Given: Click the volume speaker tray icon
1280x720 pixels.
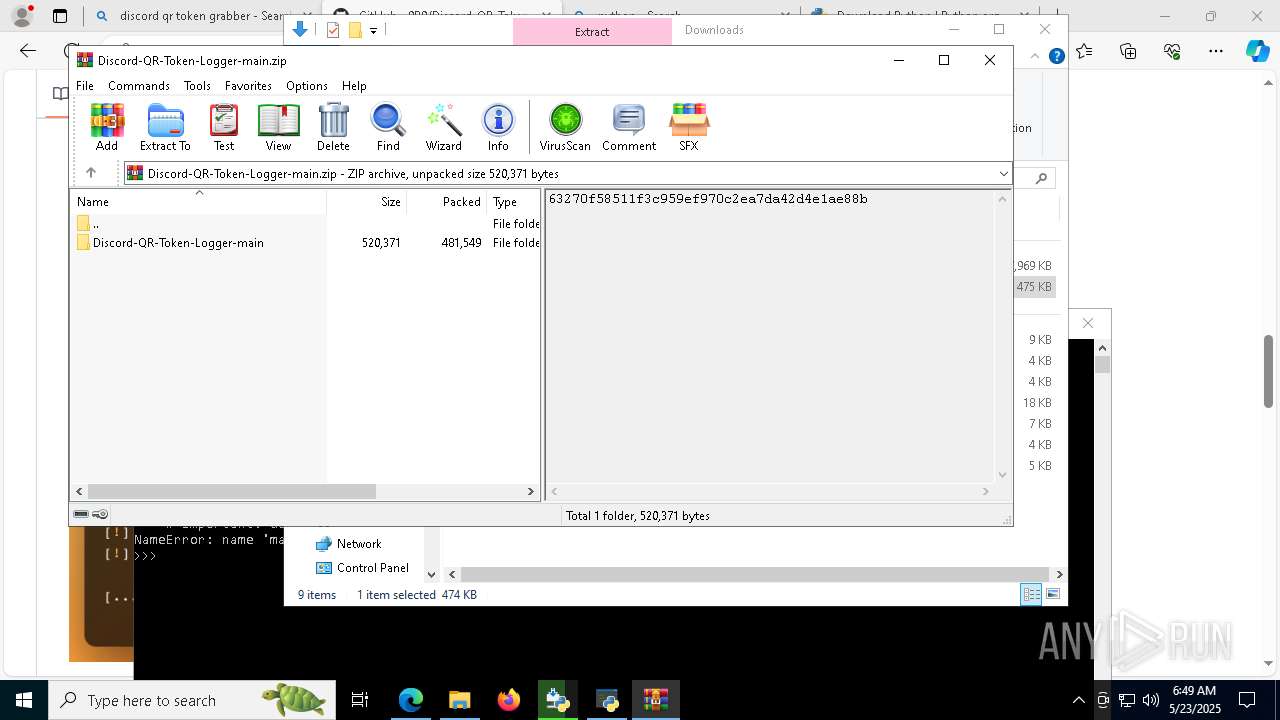Looking at the screenshot, I should [x=1151, y=700].
